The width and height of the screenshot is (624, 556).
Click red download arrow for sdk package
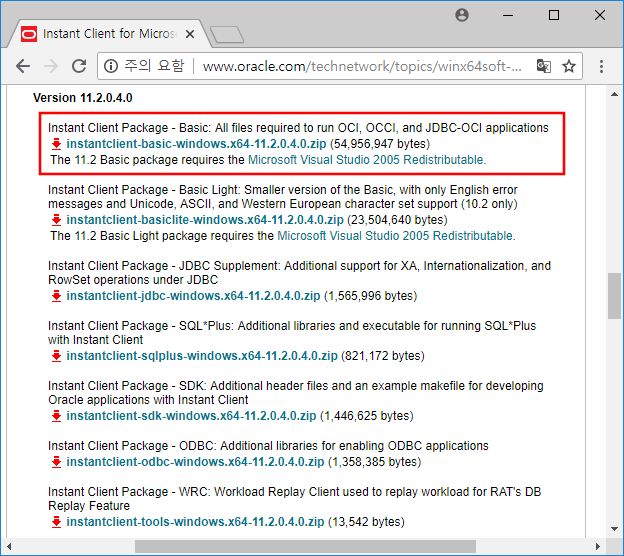coord(57,416)
